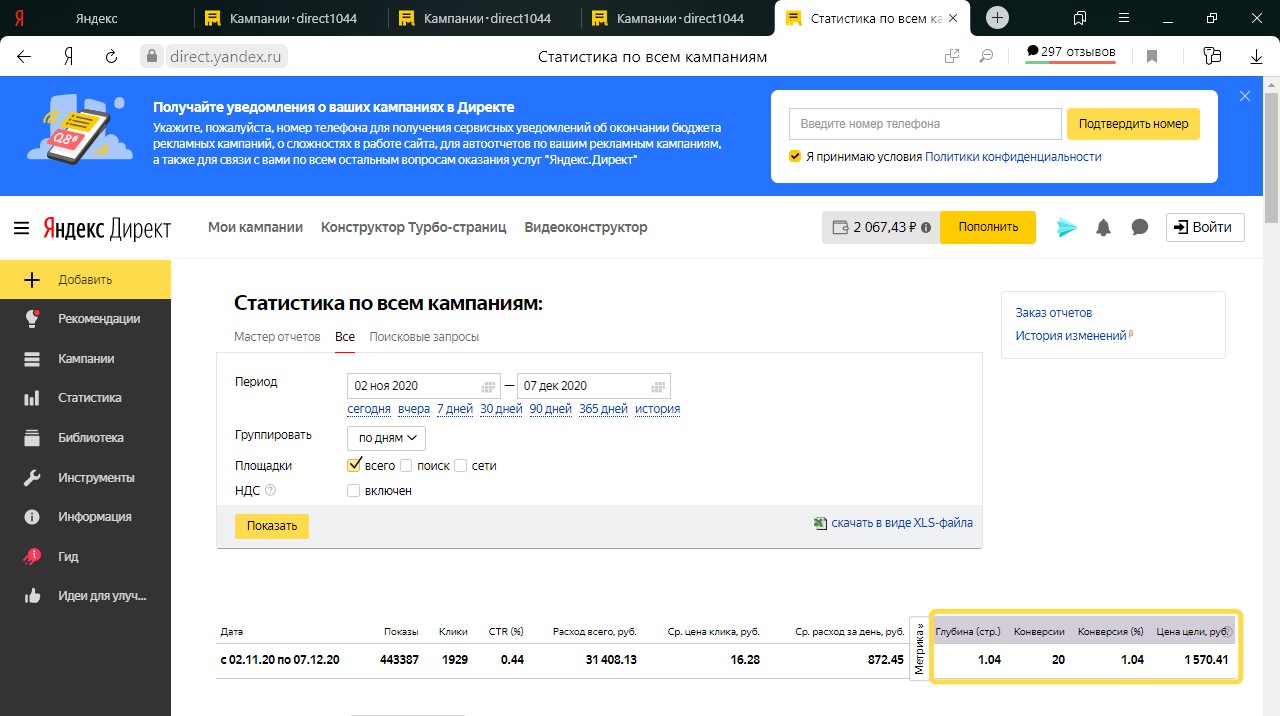This screenshot has width=1280, height=716.
Task: Set period to вчера
Action: tap(414, 409)
